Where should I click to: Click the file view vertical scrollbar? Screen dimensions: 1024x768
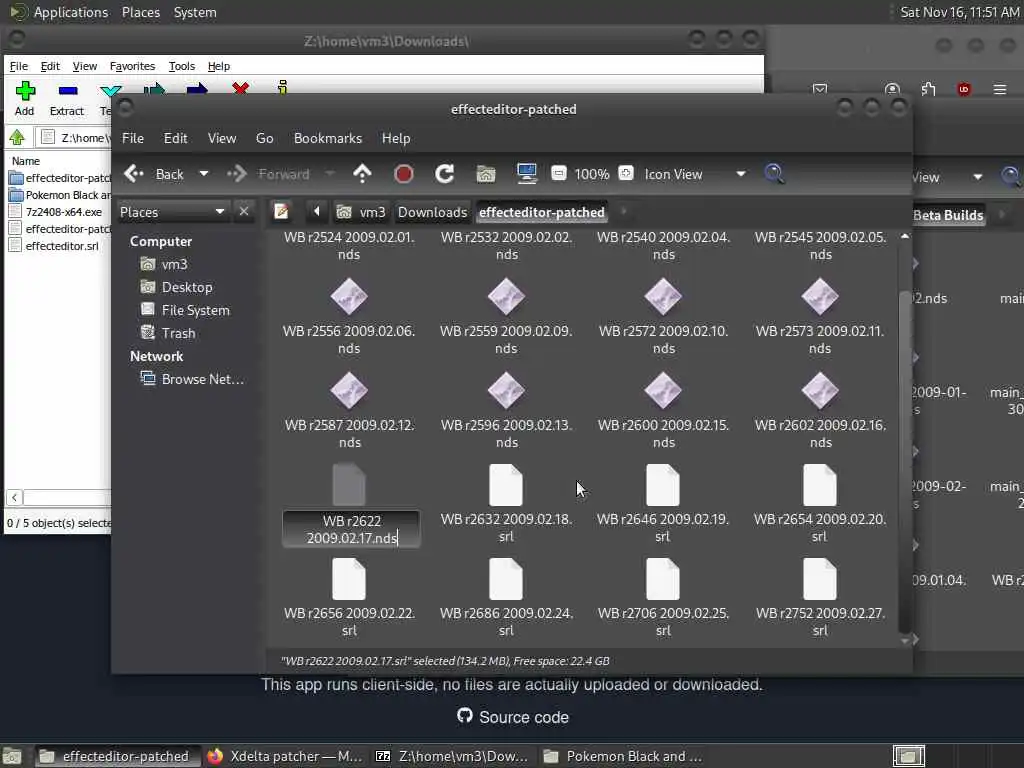(x=904, y=460)
